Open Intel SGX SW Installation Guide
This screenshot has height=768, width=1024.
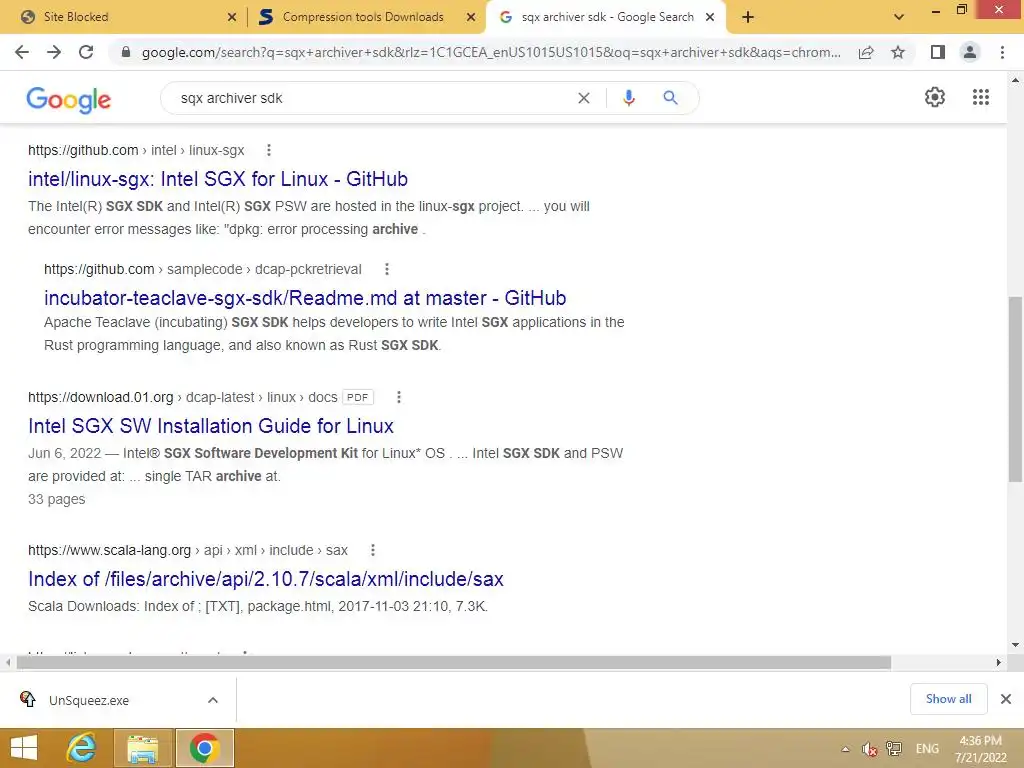(211, 426)
